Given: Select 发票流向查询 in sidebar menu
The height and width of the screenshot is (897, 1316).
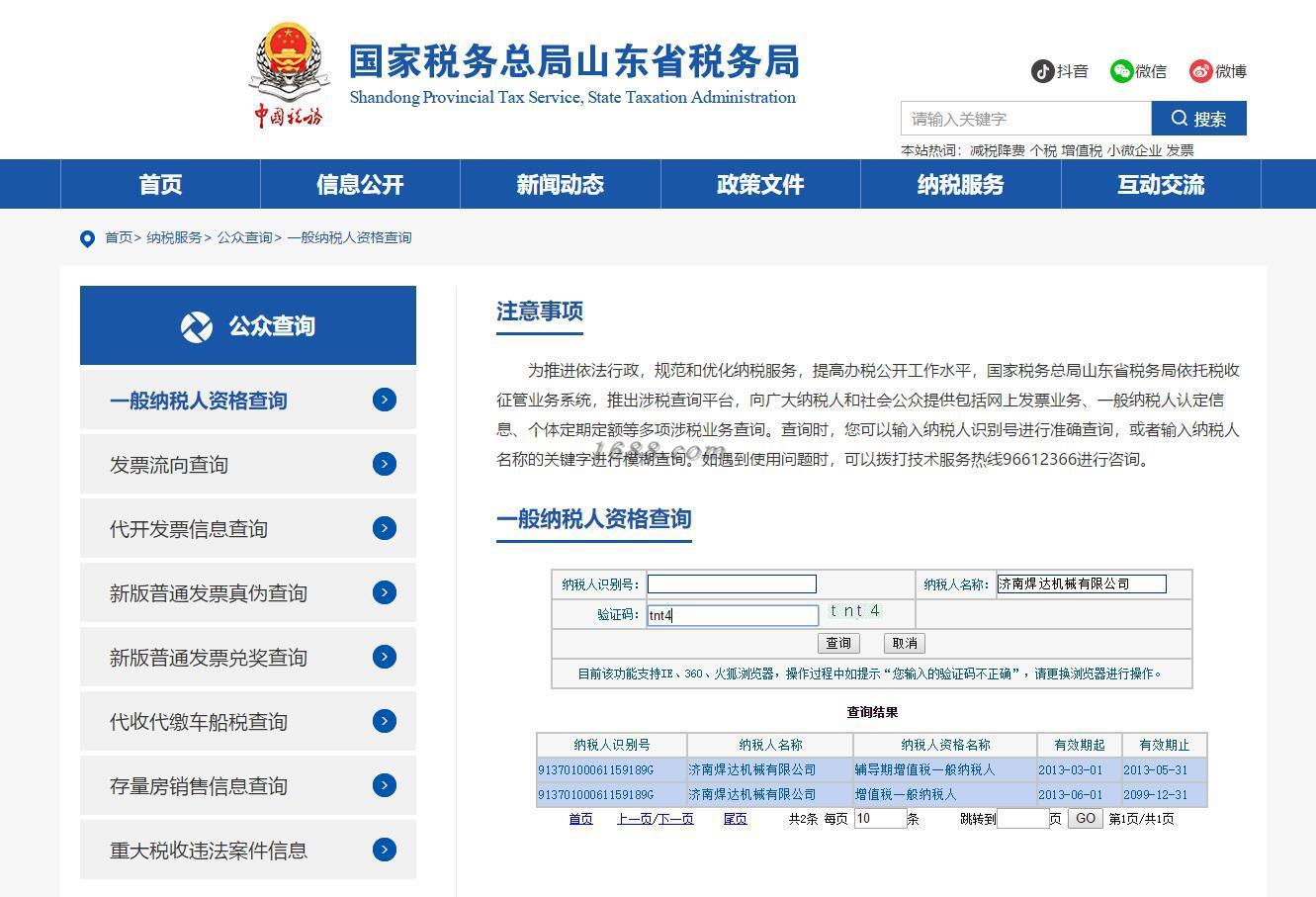Looking at the screenshot, I should (x=248, y=464).
